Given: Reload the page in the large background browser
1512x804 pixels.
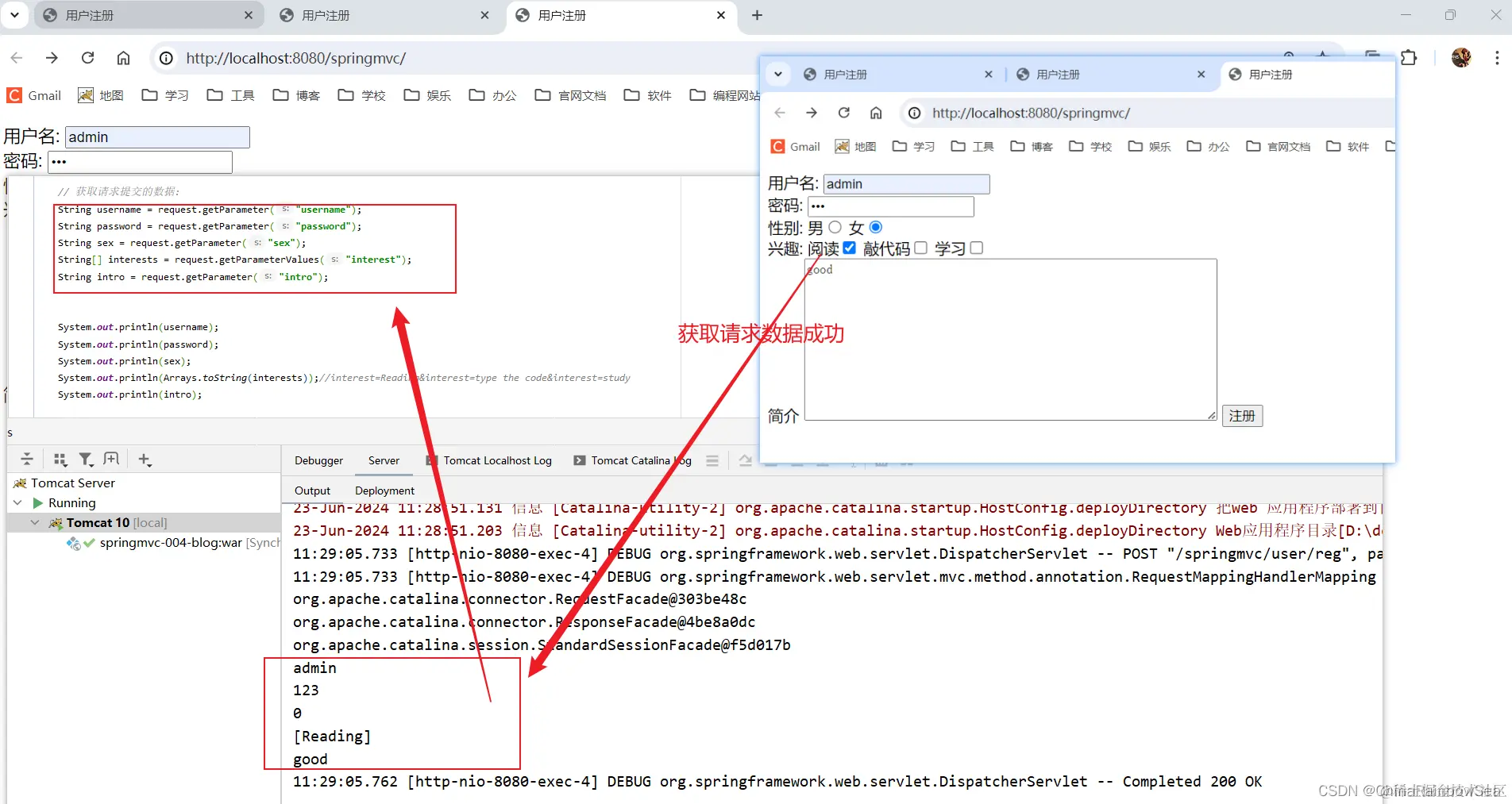Looking at the screenshot, I should 87,58.
